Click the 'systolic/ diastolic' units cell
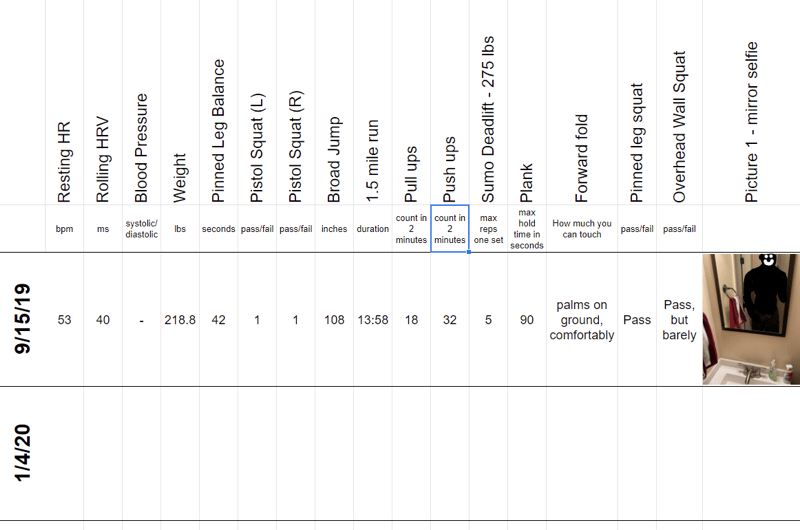Screen dimensions: 800x530 [x=141, y=228]
